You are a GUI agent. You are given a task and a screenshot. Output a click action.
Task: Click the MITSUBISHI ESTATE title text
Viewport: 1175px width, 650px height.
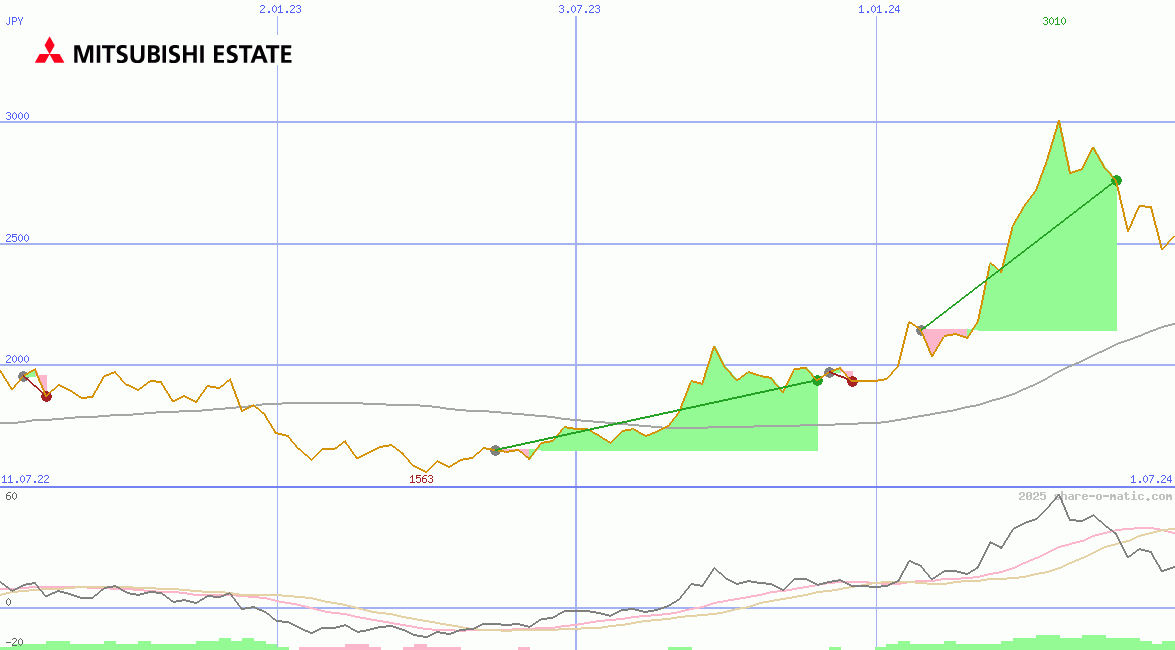(182, 54)
